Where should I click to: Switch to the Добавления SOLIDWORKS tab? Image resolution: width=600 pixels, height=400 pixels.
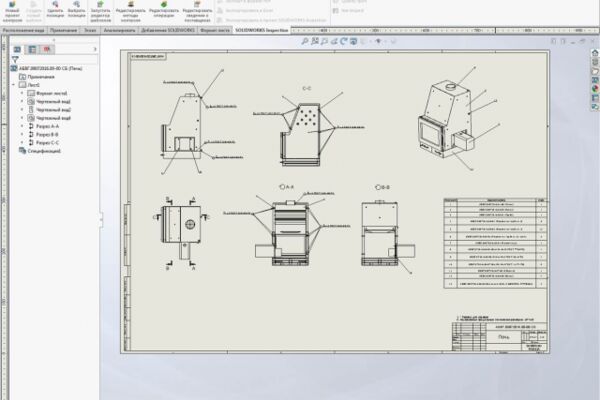tap(168, 30)
